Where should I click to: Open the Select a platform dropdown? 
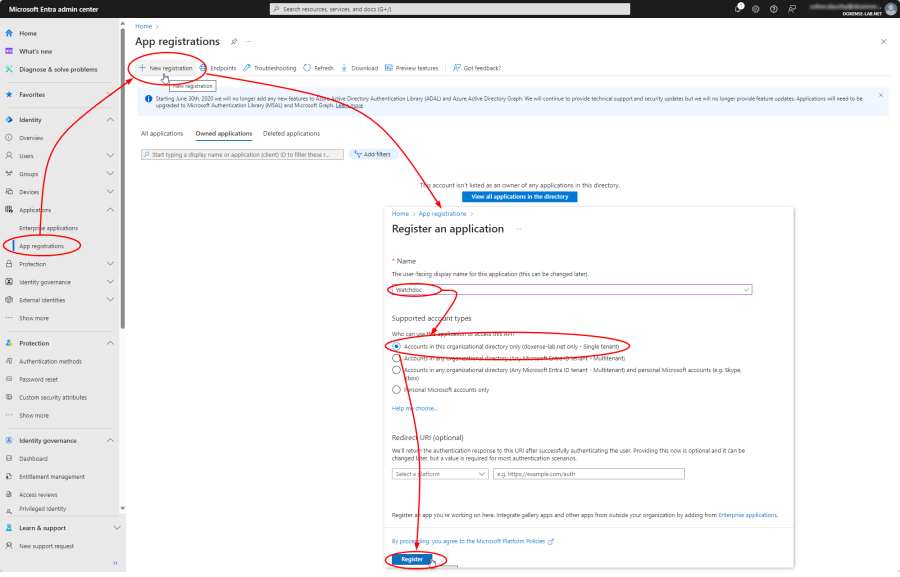click(x=440, y=474)
